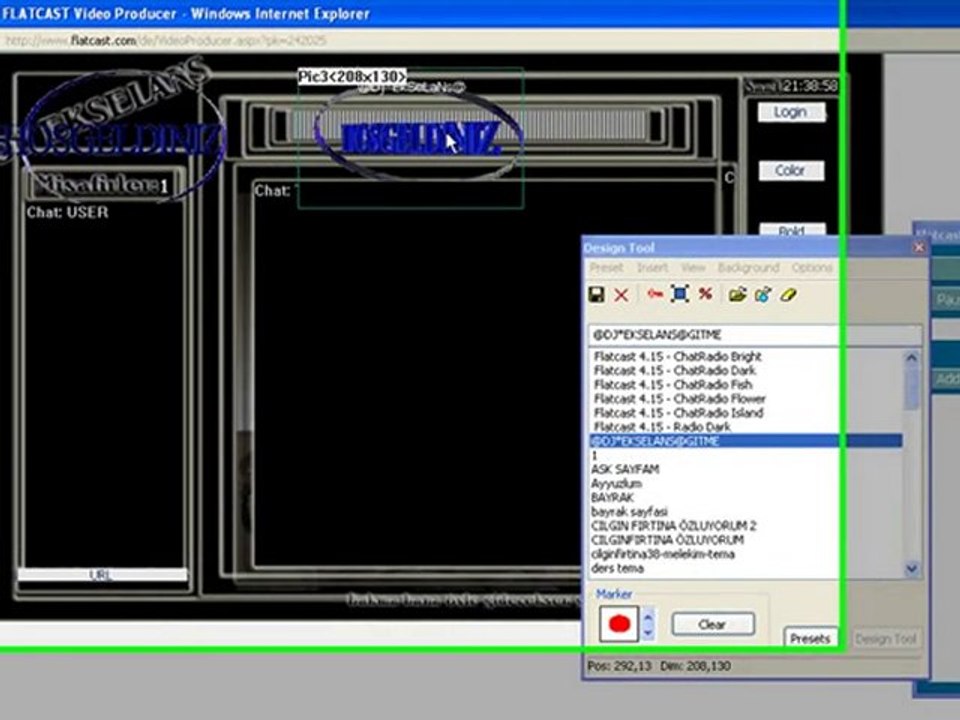Click the blue select-all frame icon

(x=680, y=294)
